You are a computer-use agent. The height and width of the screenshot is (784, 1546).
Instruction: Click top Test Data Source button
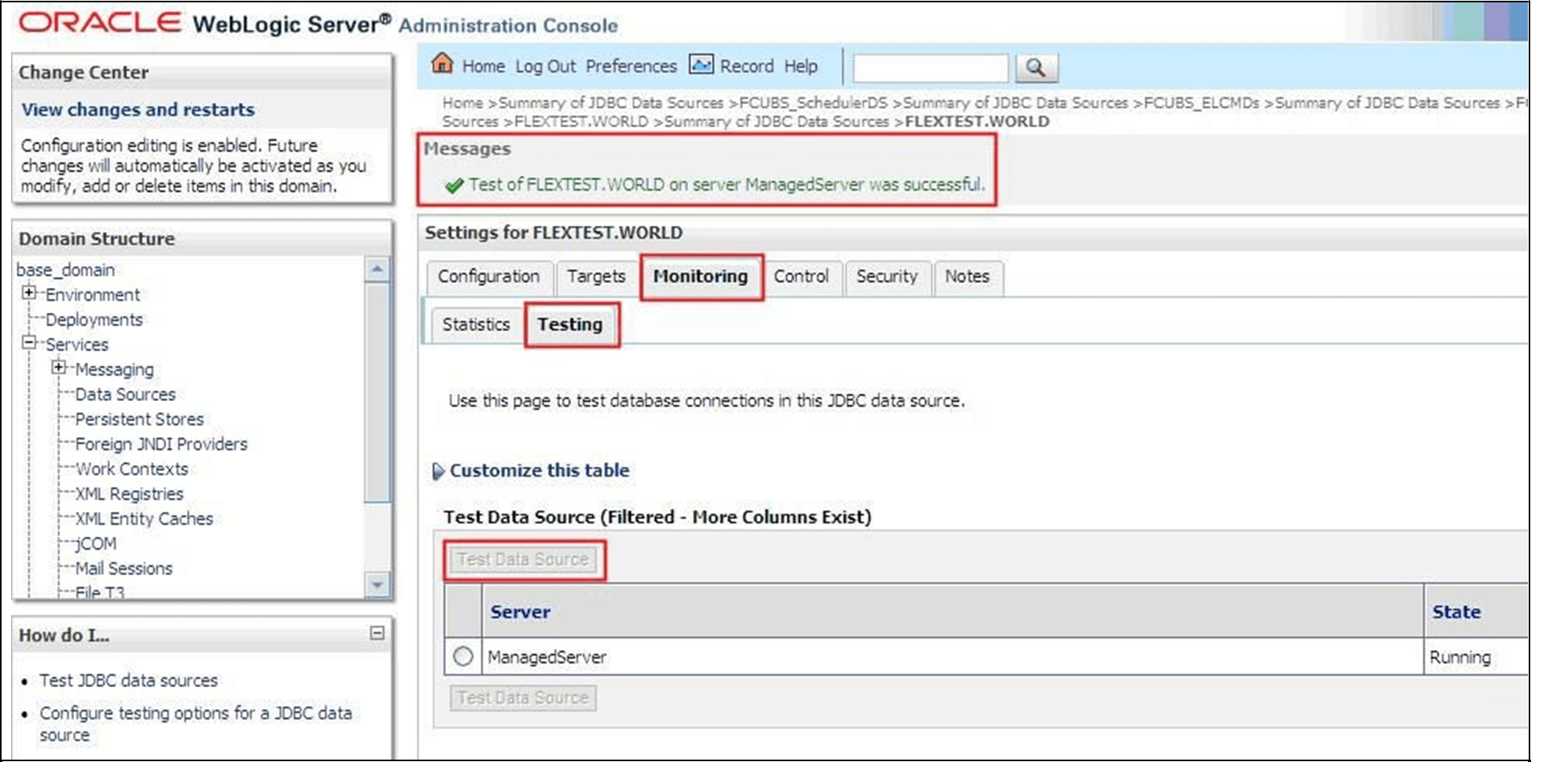[523, 560]
